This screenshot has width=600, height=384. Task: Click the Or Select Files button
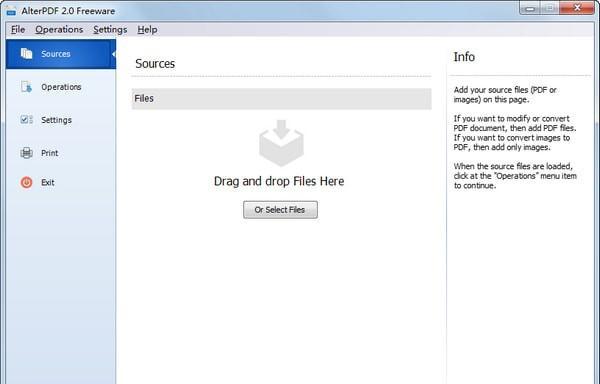tap(280, 210)
